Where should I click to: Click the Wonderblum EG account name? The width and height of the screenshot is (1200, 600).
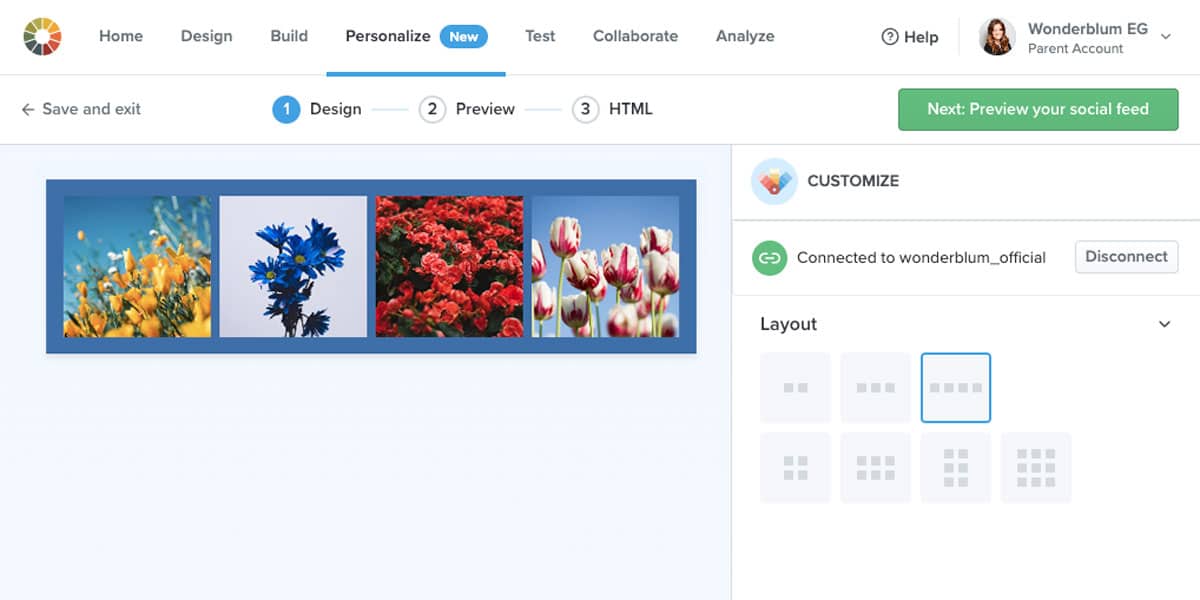point(1088,29)
